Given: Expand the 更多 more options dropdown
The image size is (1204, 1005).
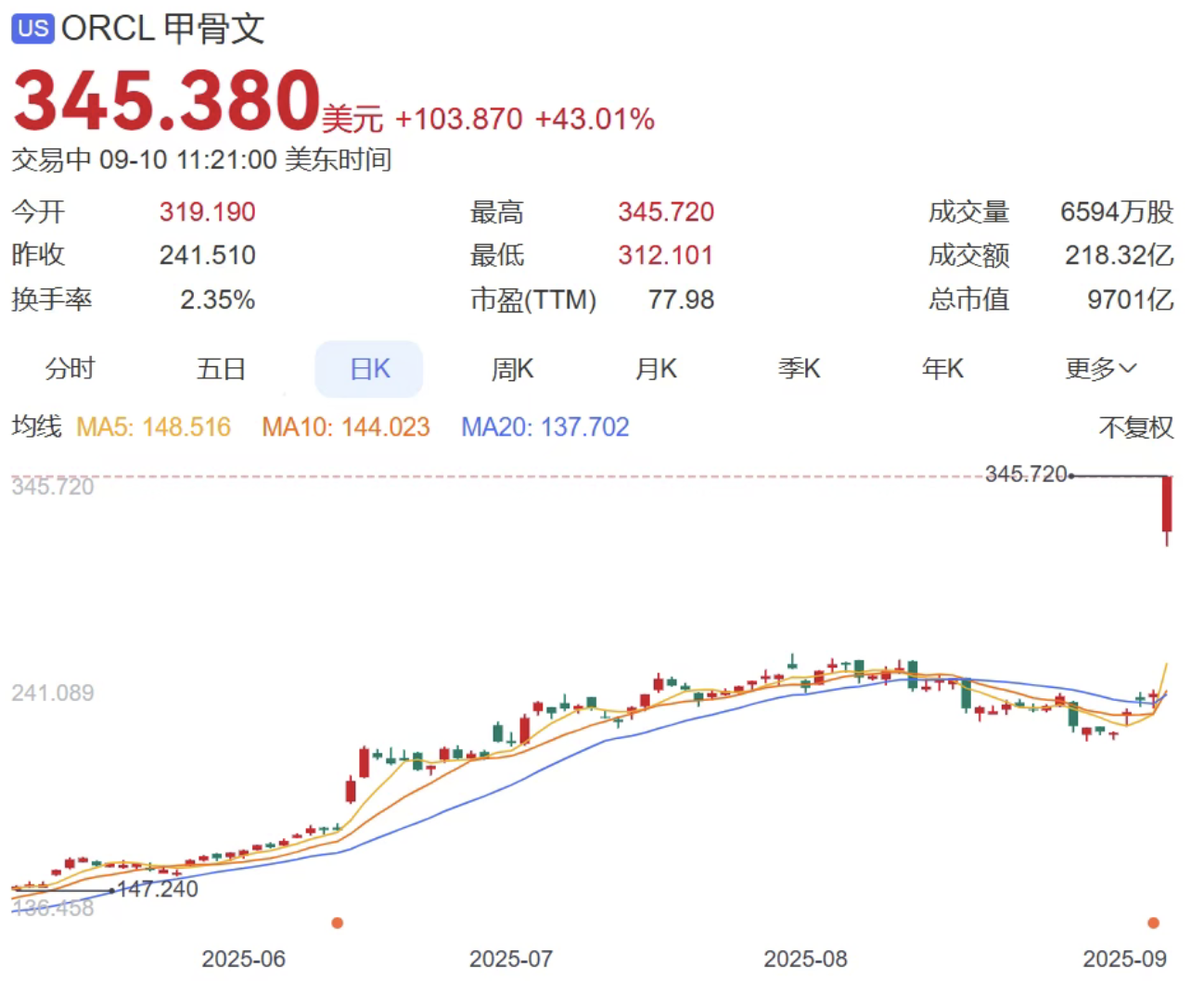Looking at the screenshot, I should click(x=1100, y=369).
